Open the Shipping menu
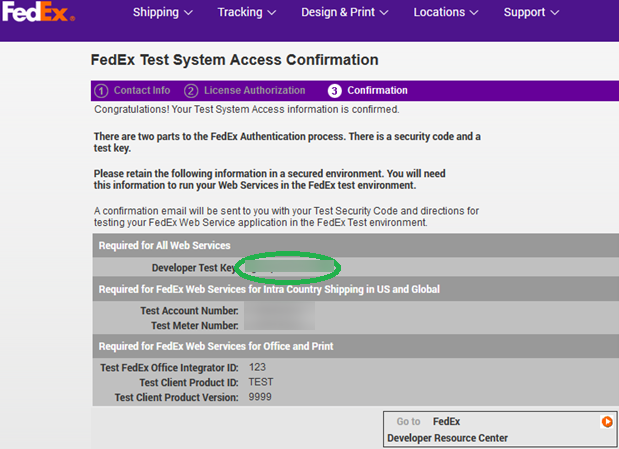The width and height of the screenshot is (619, 449). [163, 12]
